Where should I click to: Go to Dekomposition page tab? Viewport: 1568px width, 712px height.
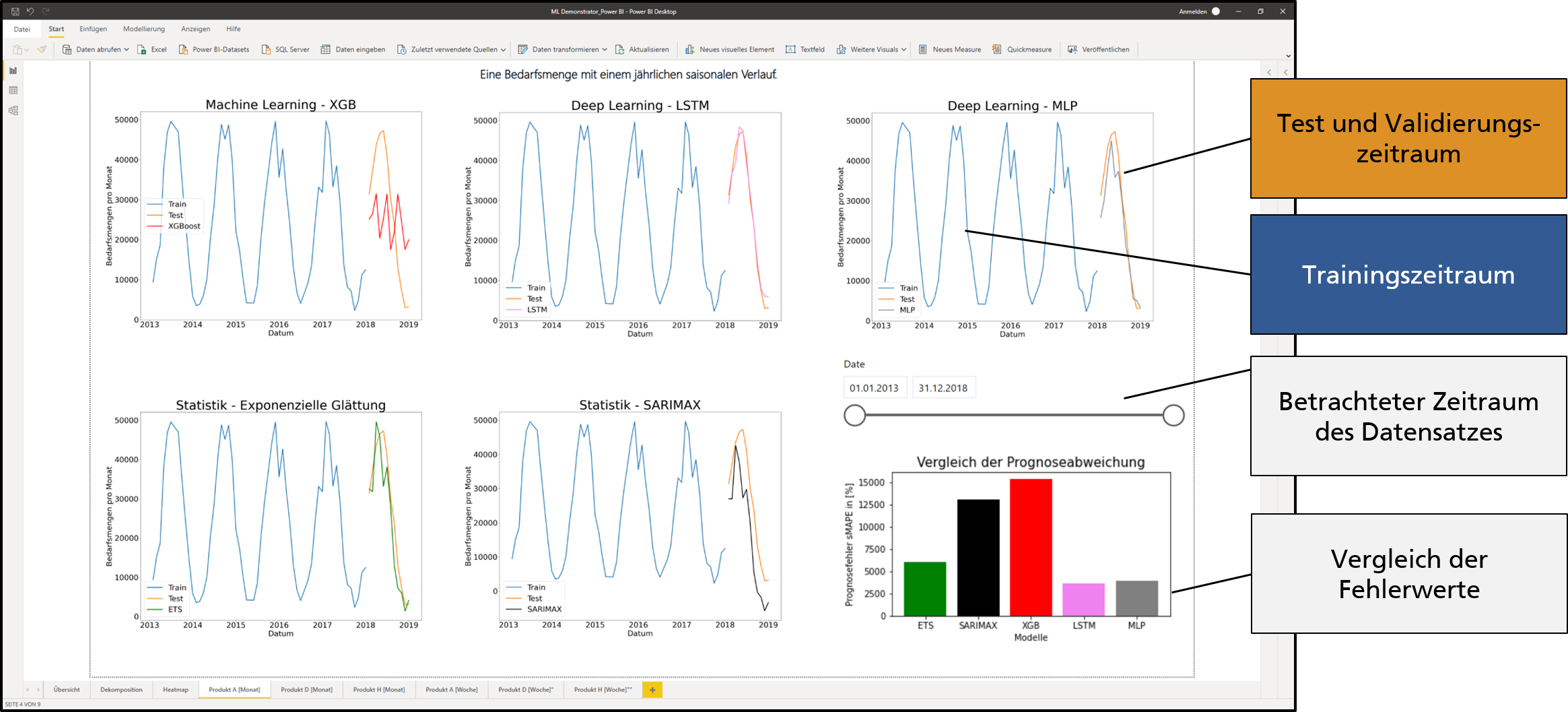coord(121,690)
